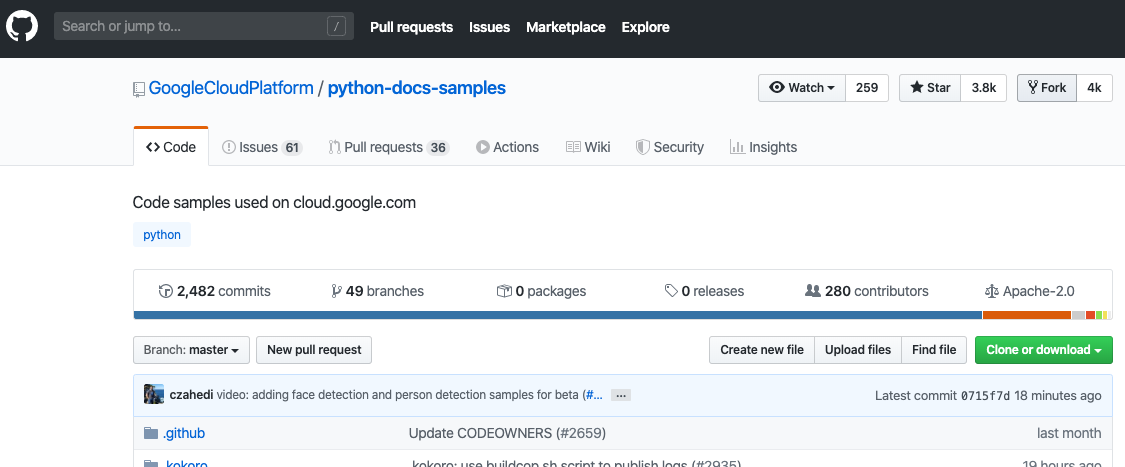Open Update CODEOWNERS commit message
1125x467 pixels.
coord(507,433)
